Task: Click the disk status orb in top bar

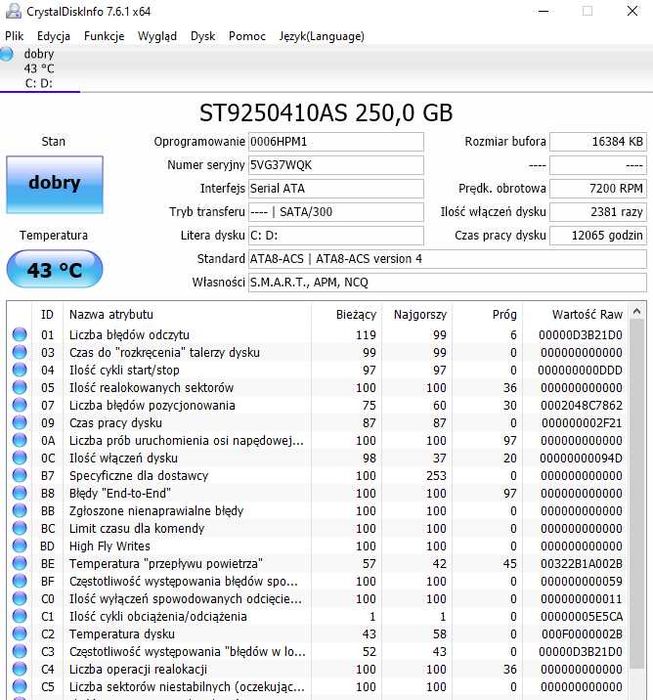Action: 7,54
